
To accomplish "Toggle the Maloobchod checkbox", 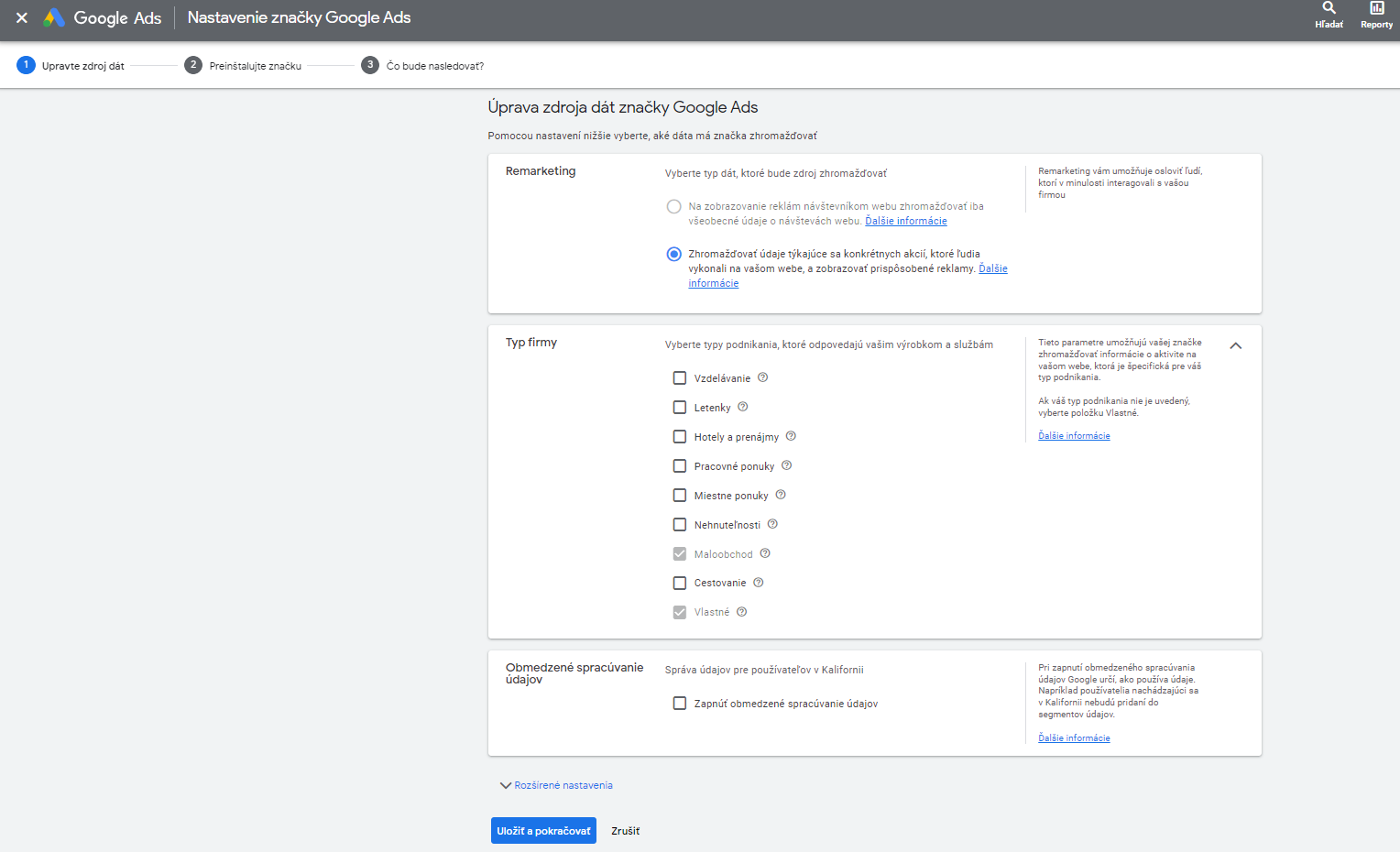I will (680, 553).
